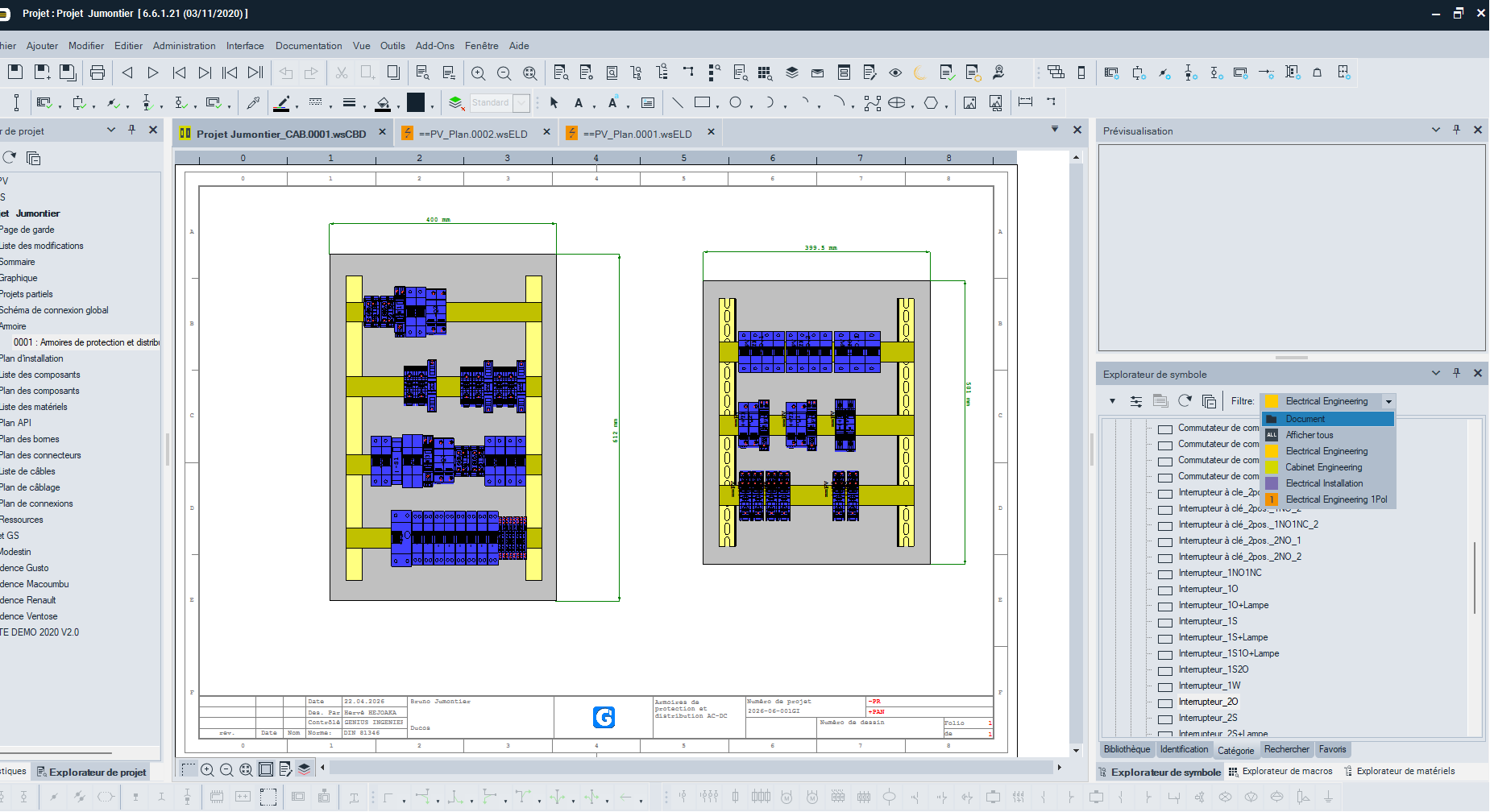This screenshot has height=812, width=1490.
Task: Refresh the project explorer tree
Action: (9, 157)
